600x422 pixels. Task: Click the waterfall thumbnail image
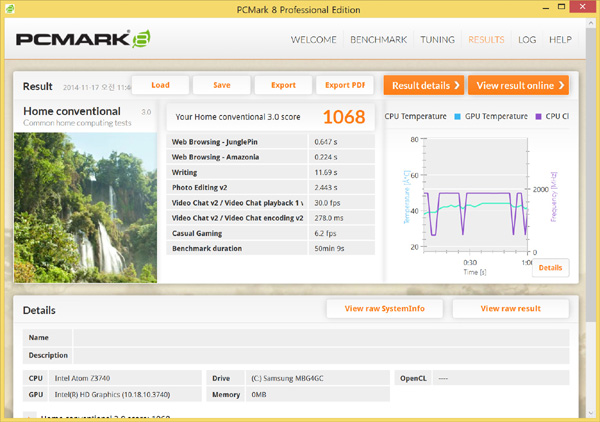(85, 208)
